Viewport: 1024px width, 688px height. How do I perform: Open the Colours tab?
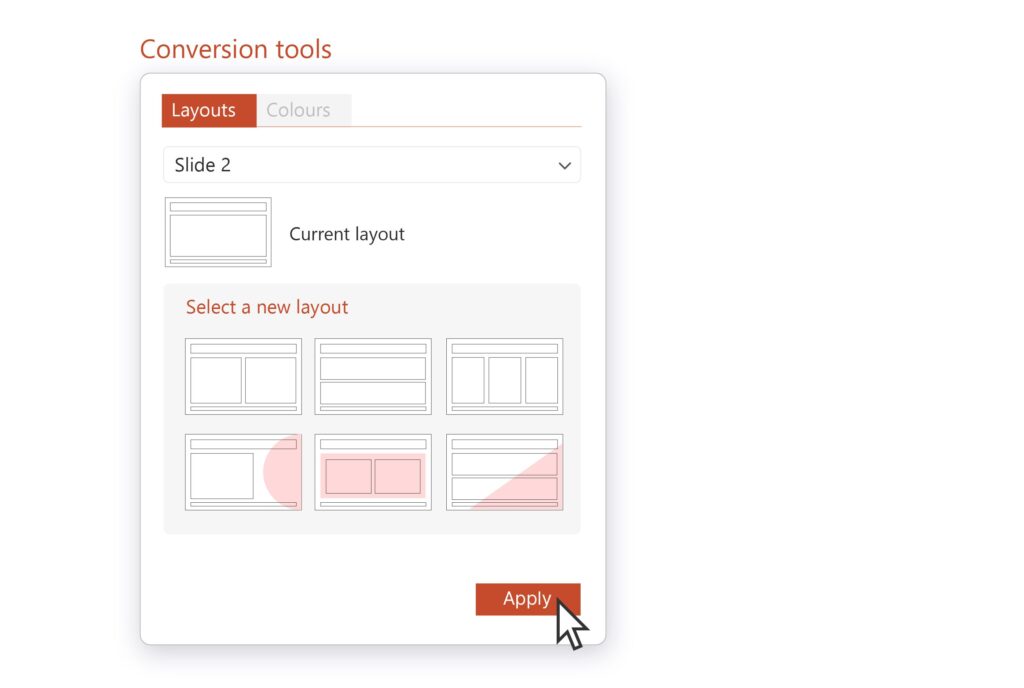[x=298, y=110]
